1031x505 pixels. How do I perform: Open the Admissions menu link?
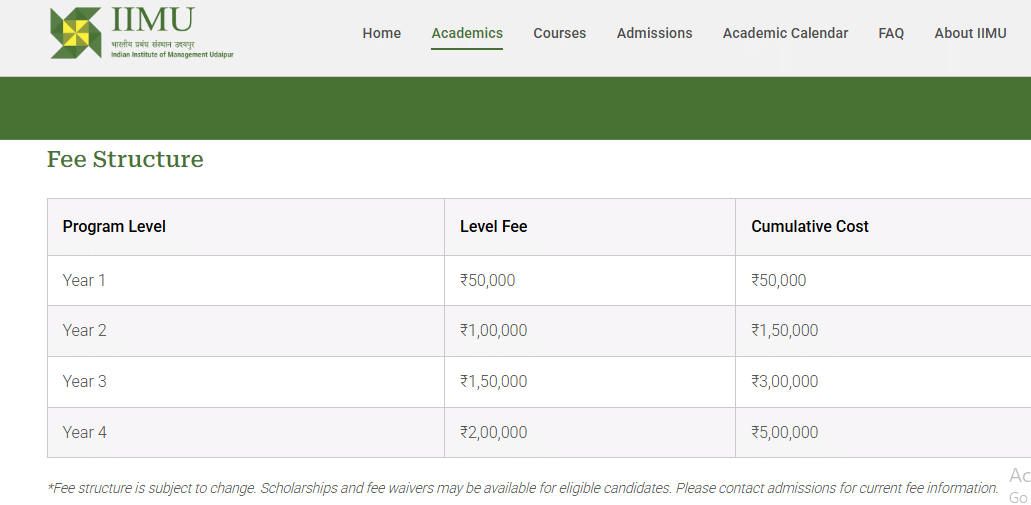(654, 33)
